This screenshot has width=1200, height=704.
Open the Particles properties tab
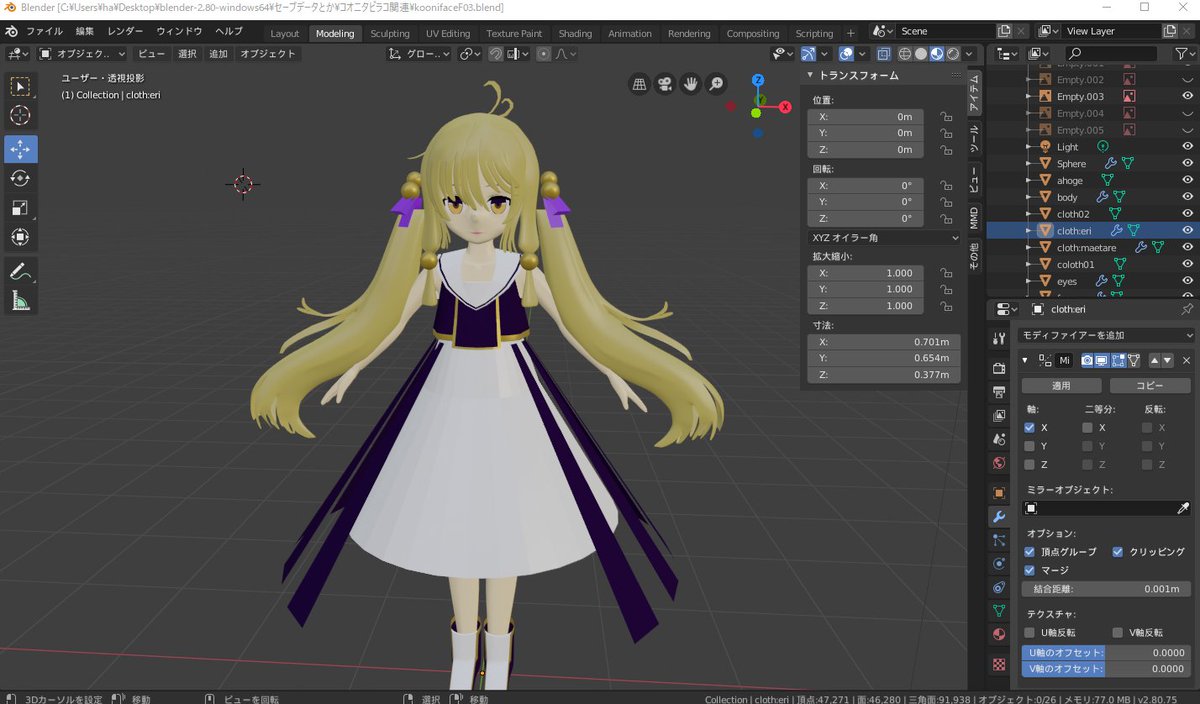(x=998, y=540)
